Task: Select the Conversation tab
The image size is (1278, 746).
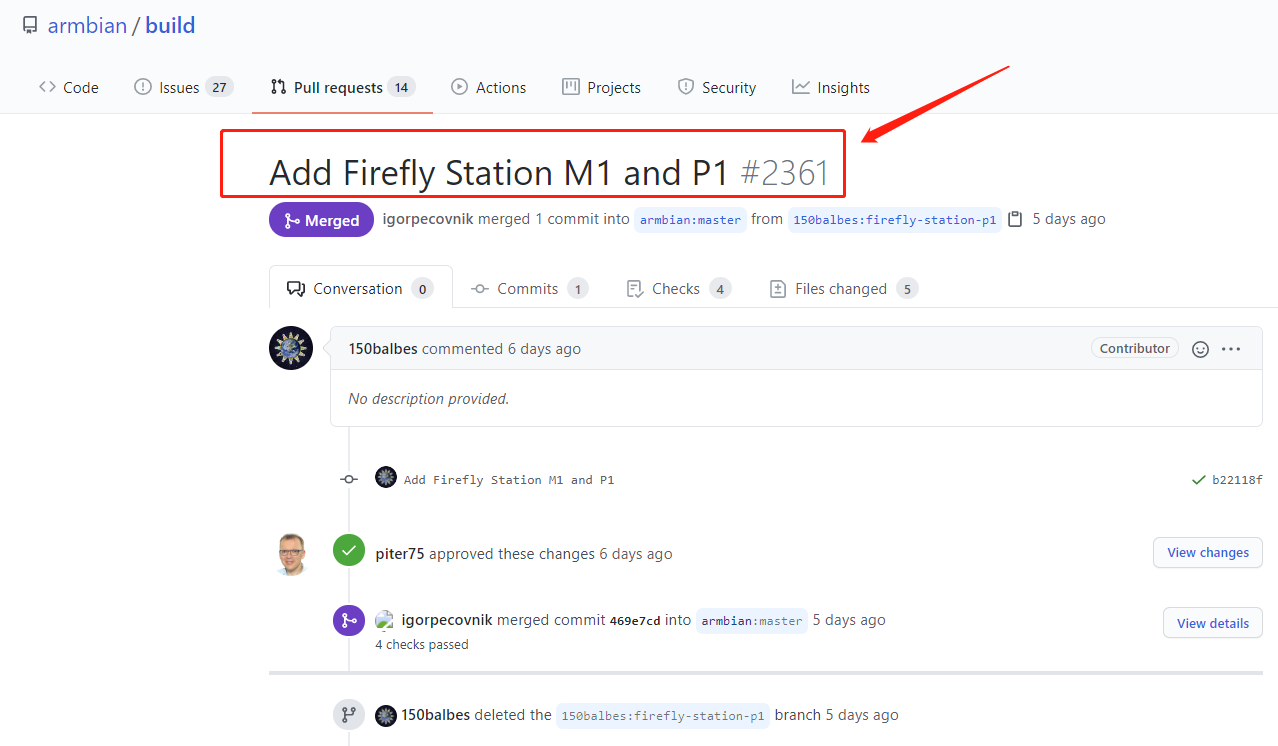Action: [x=360, y=288]
